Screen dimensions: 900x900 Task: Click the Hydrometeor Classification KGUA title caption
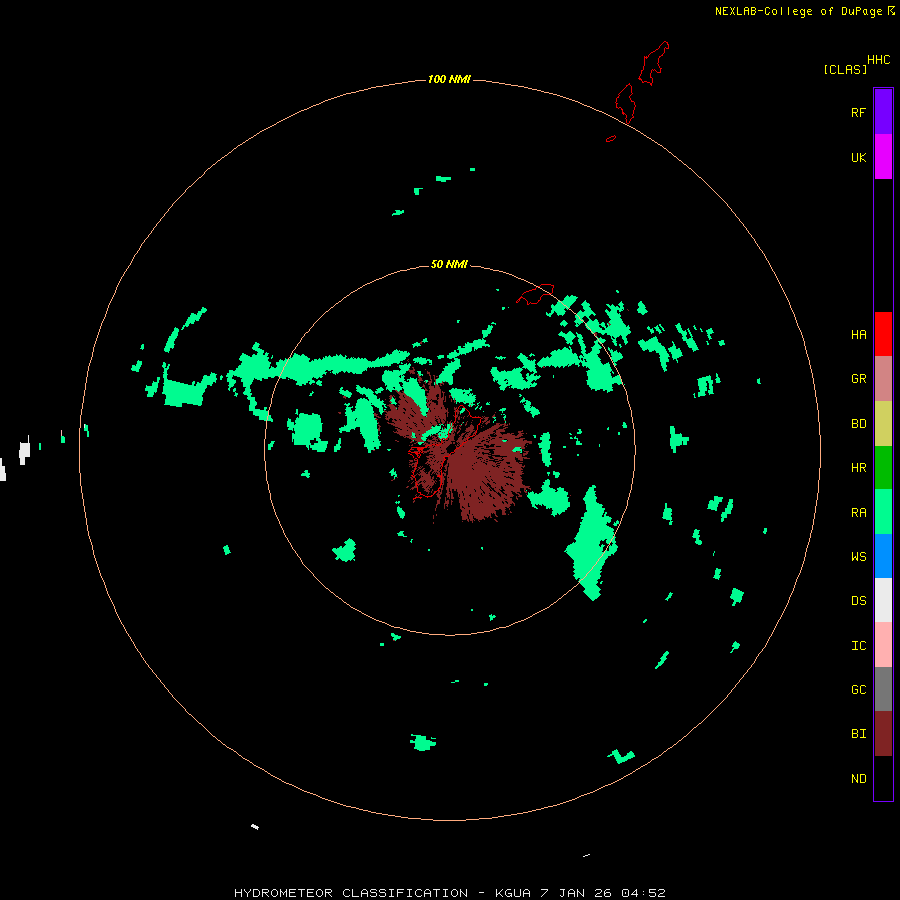coord(450,893)
